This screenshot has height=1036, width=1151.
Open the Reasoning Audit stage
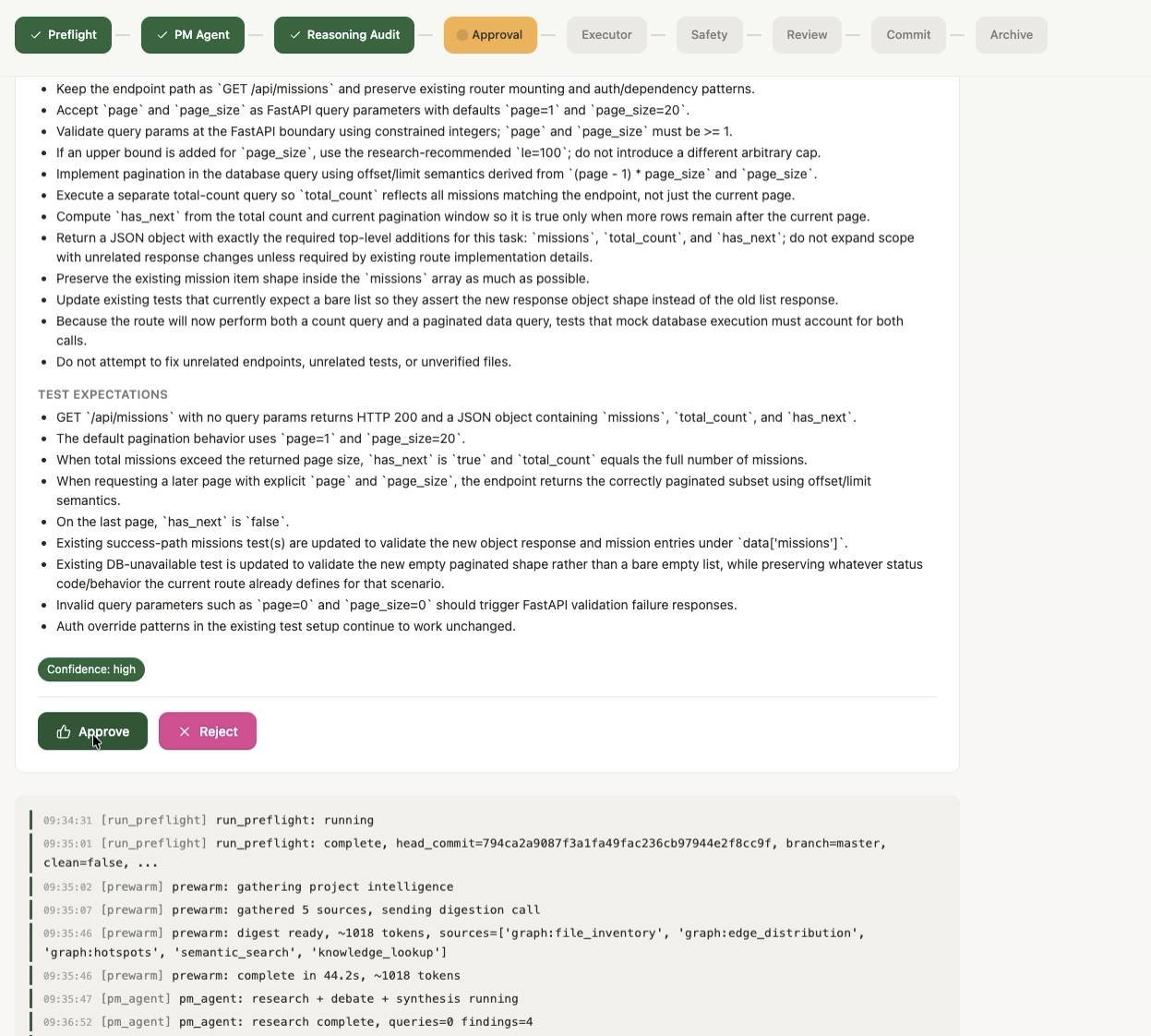[x=344, y=35]
